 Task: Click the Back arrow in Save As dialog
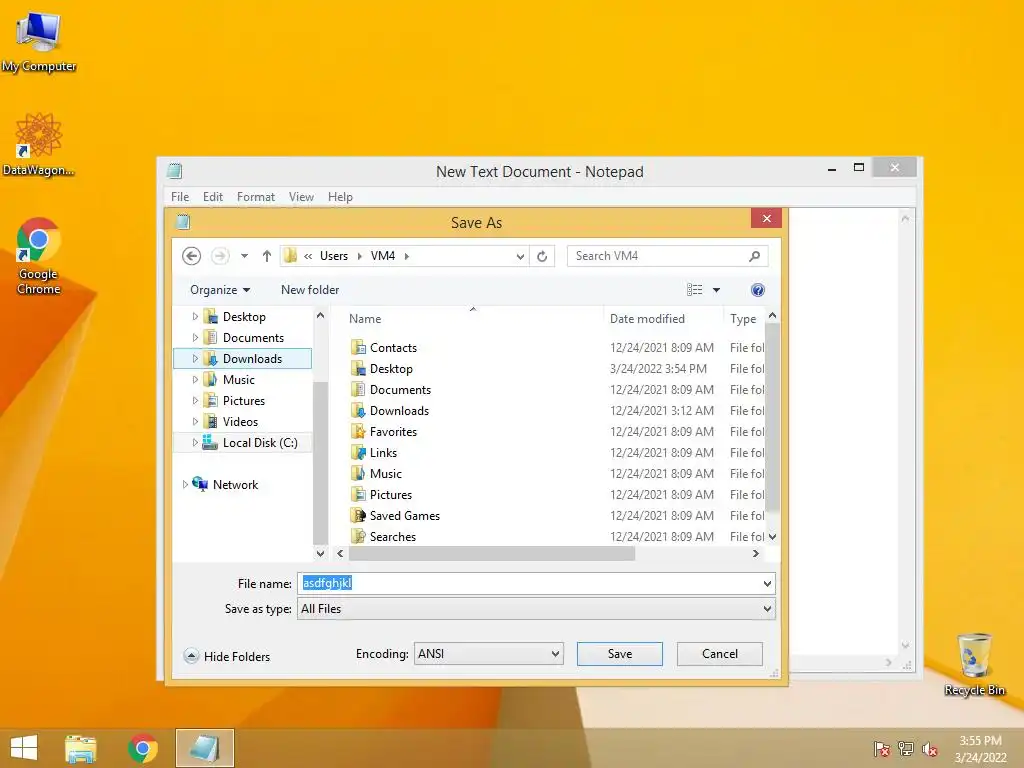pos(191,256)
